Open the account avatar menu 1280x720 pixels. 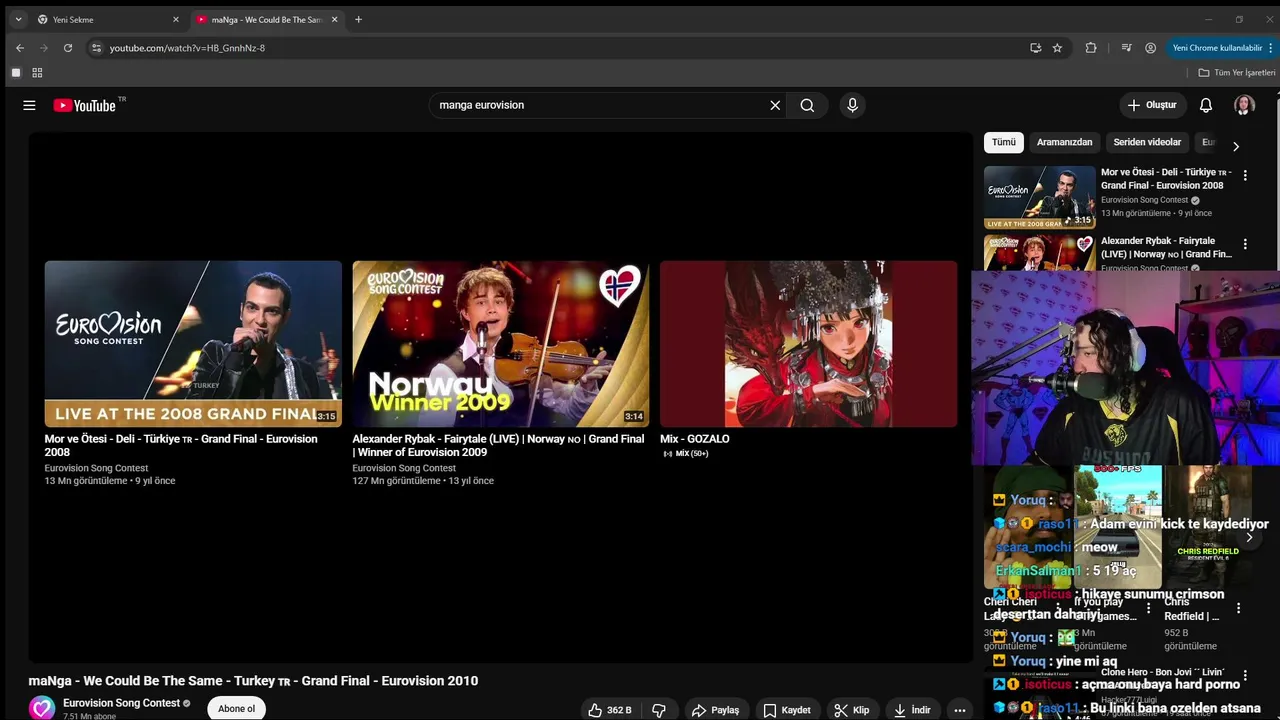pyautogui.click(x=1244, y=105)
